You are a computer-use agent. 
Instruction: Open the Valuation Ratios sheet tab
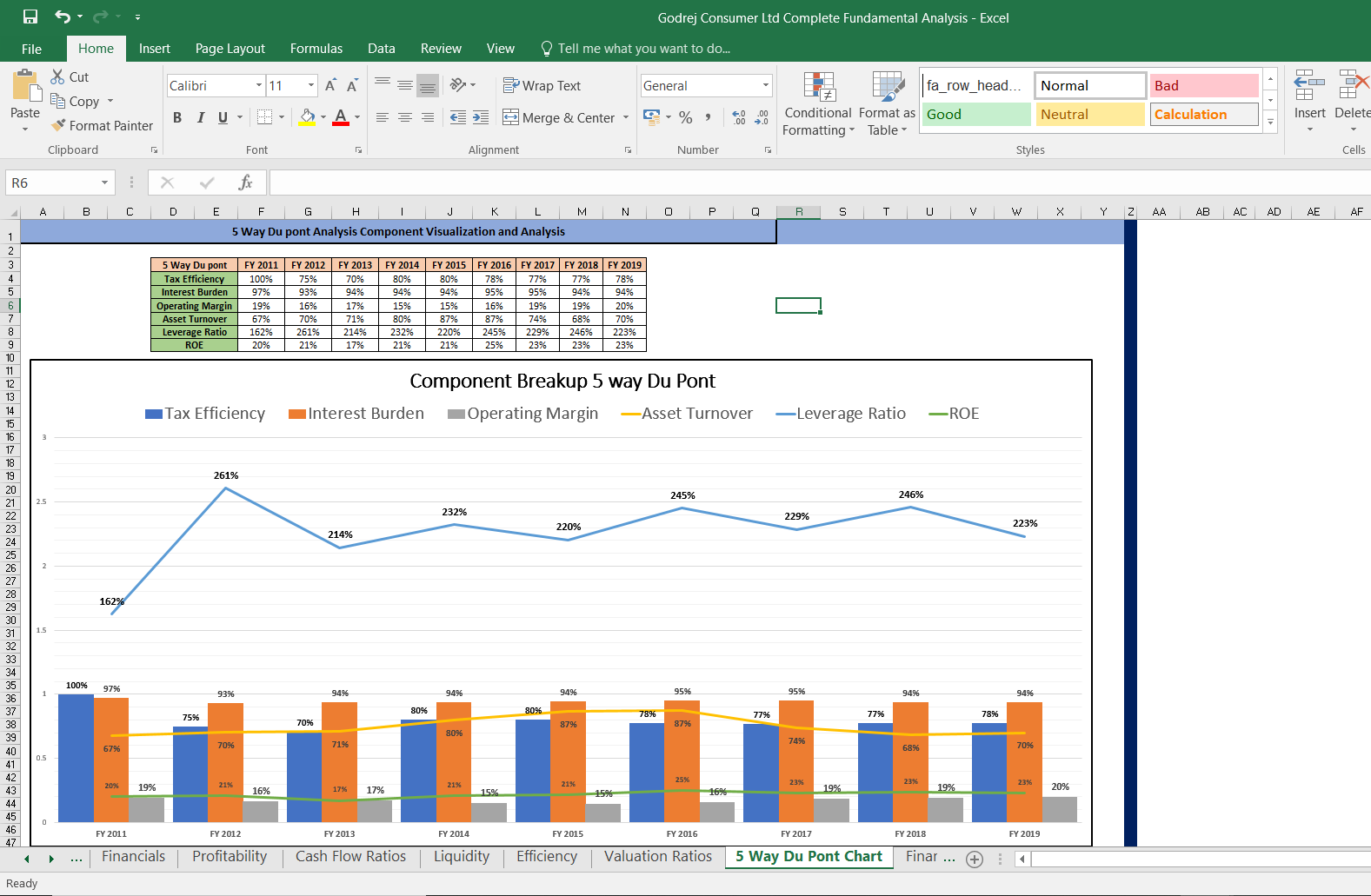tap(658, 857)
